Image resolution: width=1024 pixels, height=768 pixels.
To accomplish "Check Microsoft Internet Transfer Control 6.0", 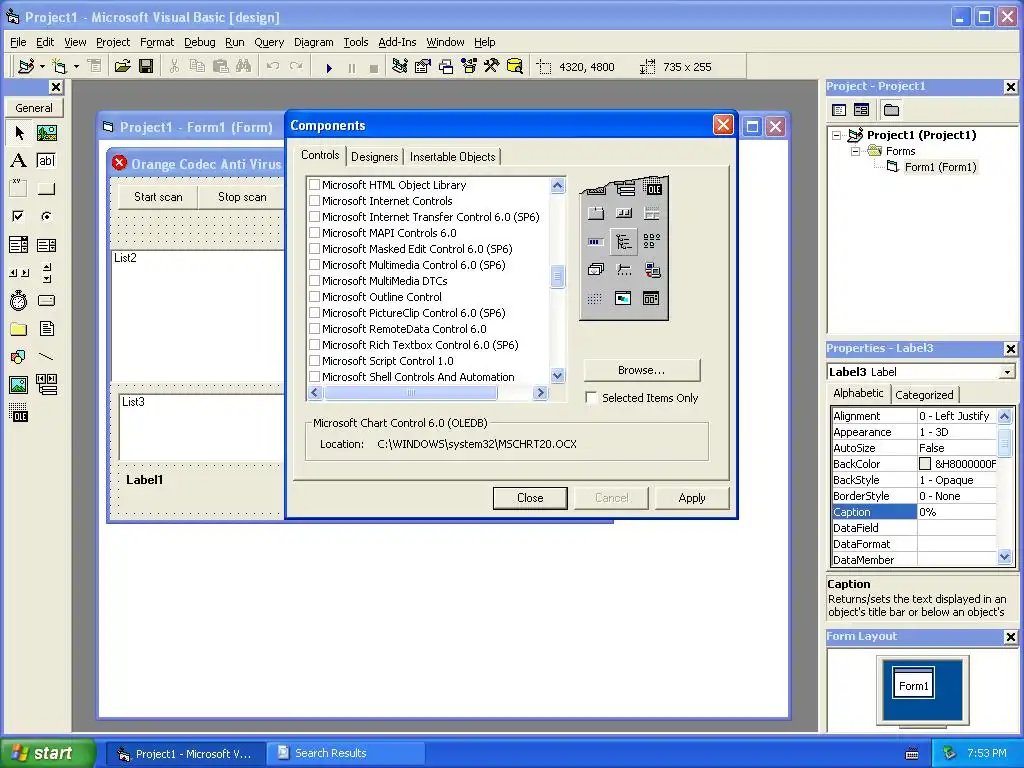I will click(314, 217).
